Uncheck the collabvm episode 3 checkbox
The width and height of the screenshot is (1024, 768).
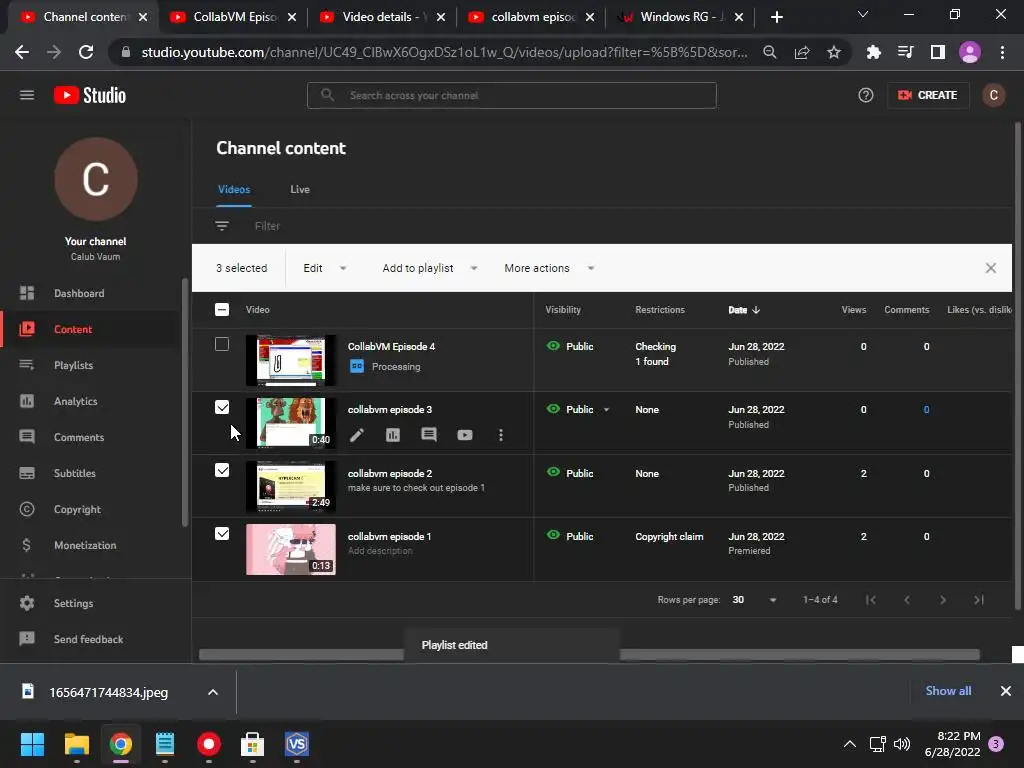coord(222,408)
